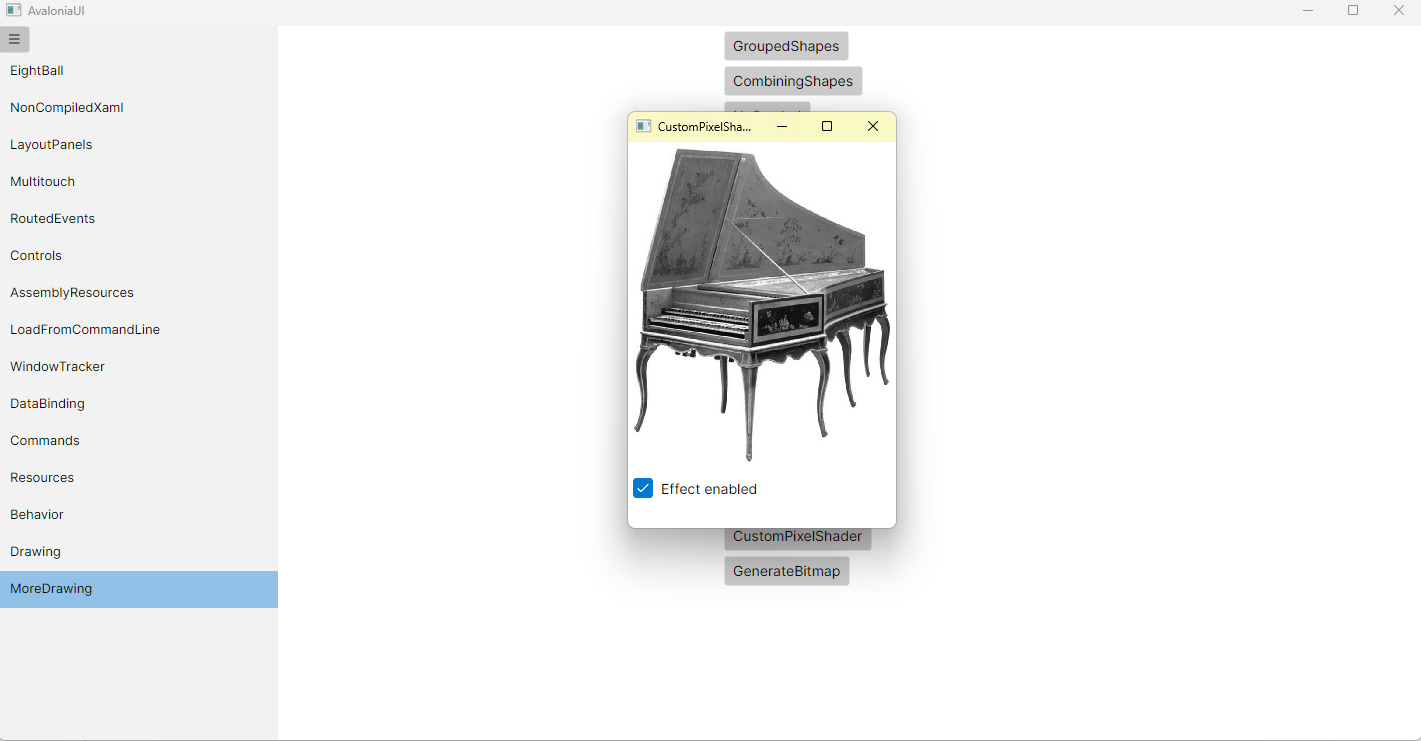Select the Multitouch sidebar item

[139, 182]
